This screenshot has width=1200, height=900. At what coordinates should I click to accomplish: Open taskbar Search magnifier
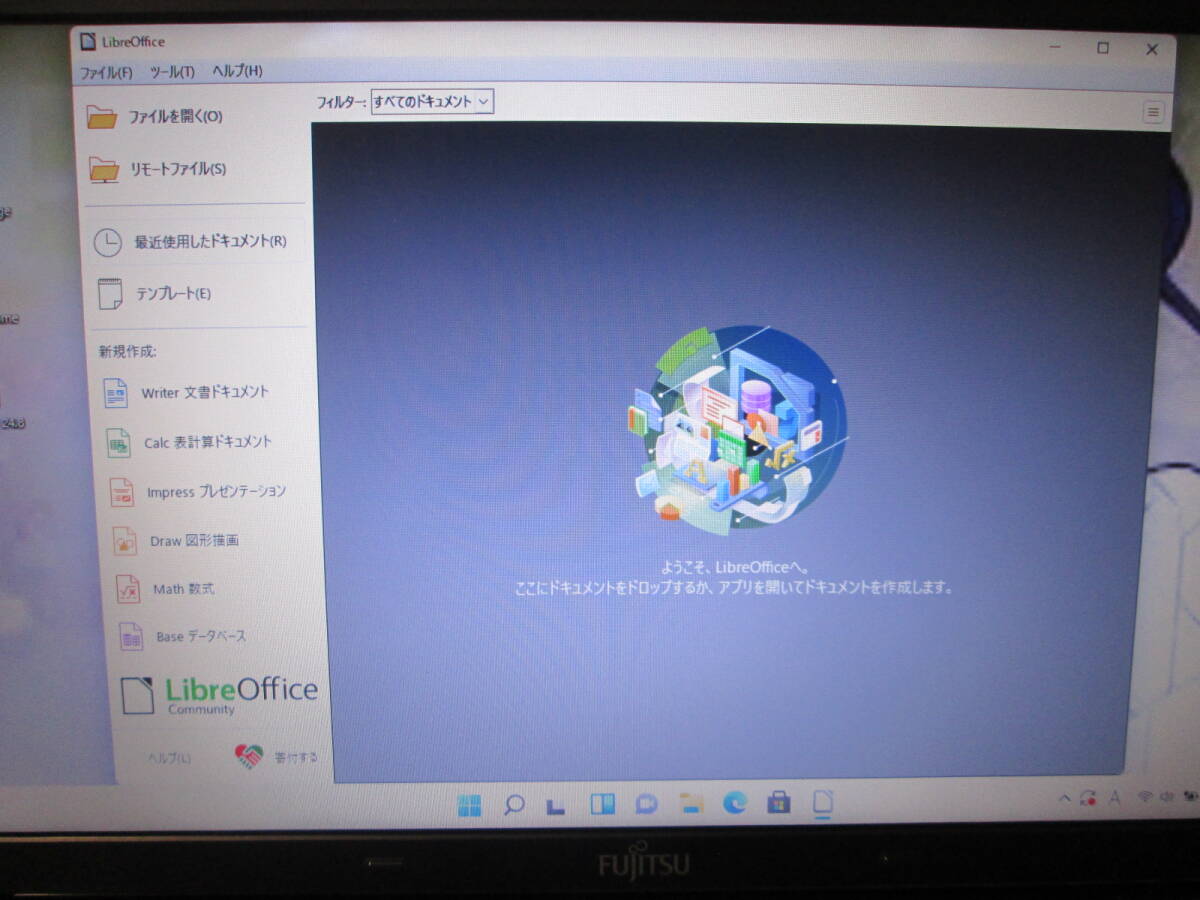514,805
